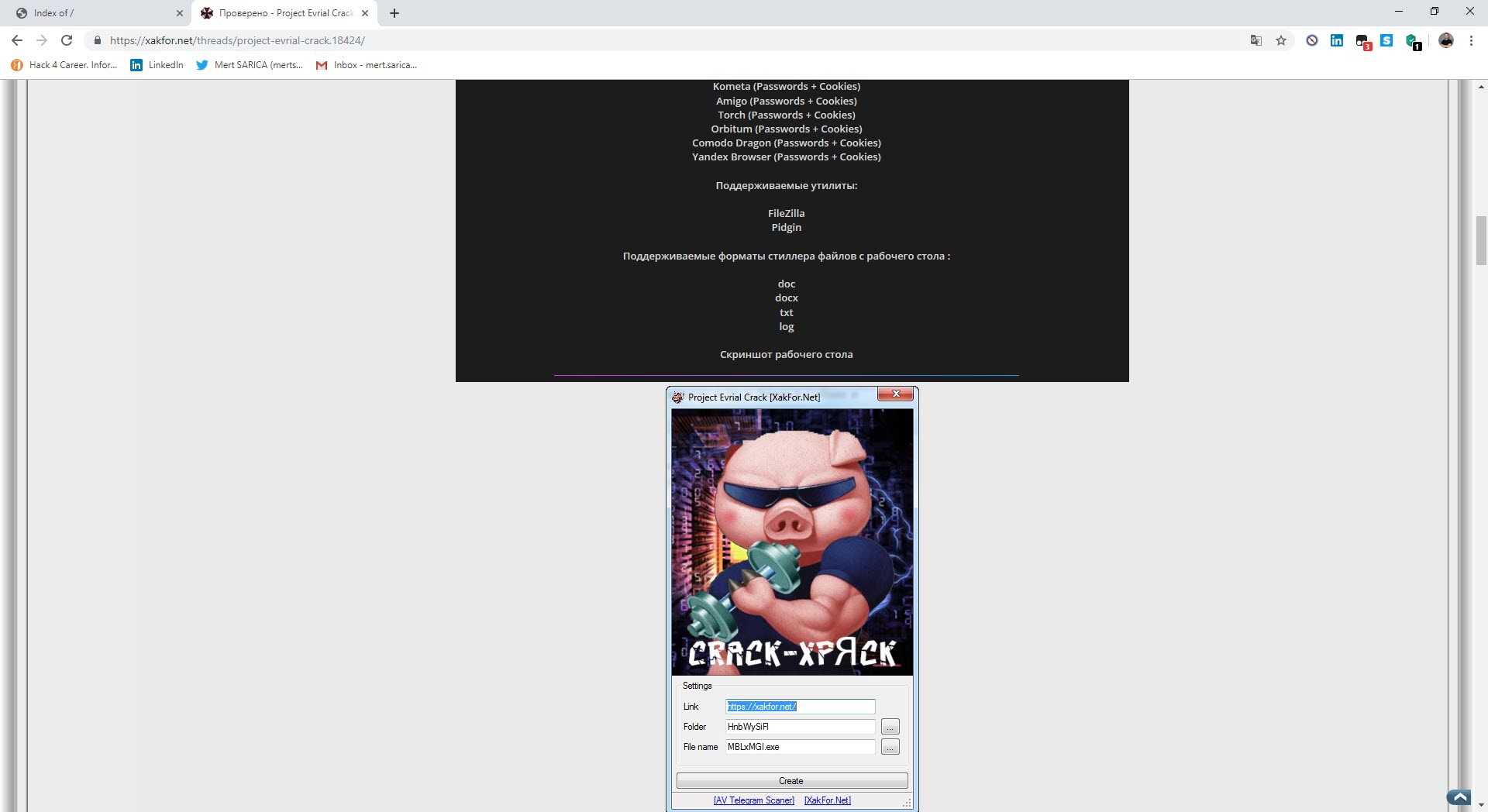Viewport: 1488px width, 812px height.
Task: Open the Inbox - mert.sarica Gmail bookmark
Action: [x=367, y=65]
